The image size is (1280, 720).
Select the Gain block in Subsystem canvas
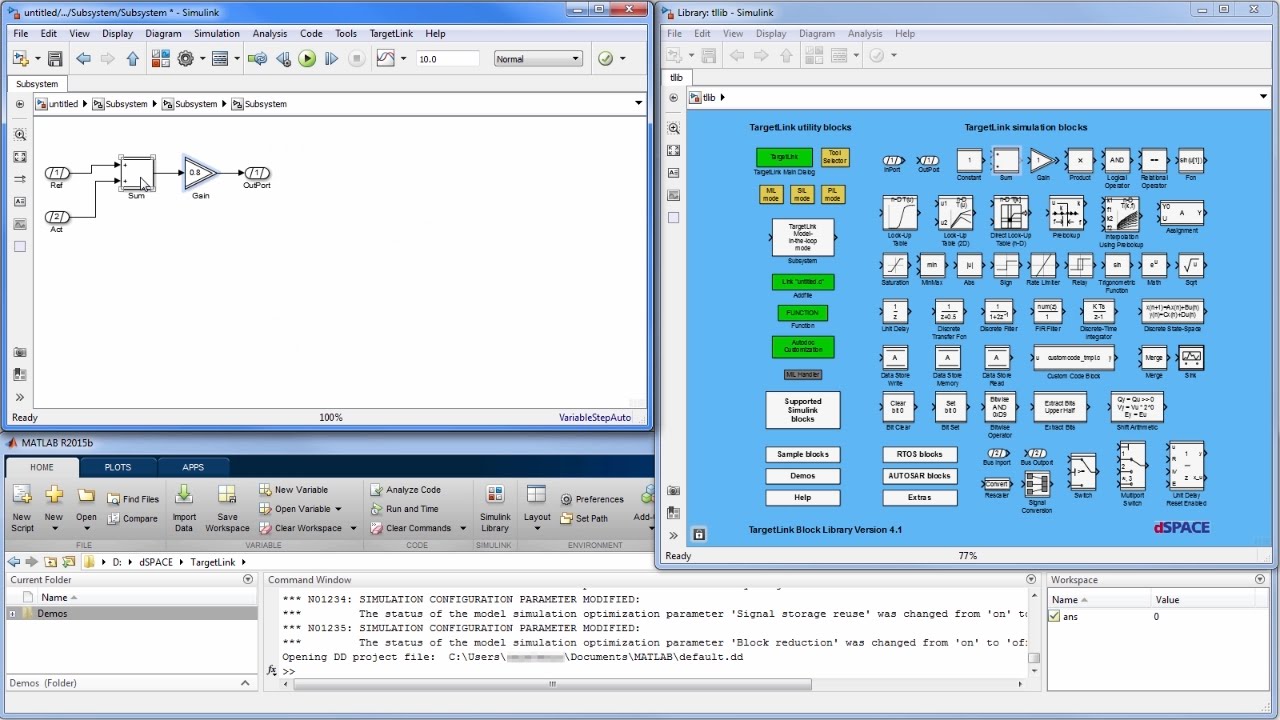click(199, 173)
